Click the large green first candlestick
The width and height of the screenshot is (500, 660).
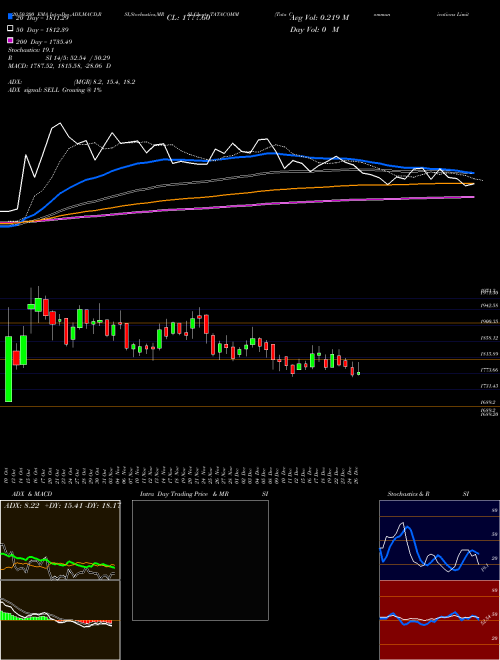[8, 369]
